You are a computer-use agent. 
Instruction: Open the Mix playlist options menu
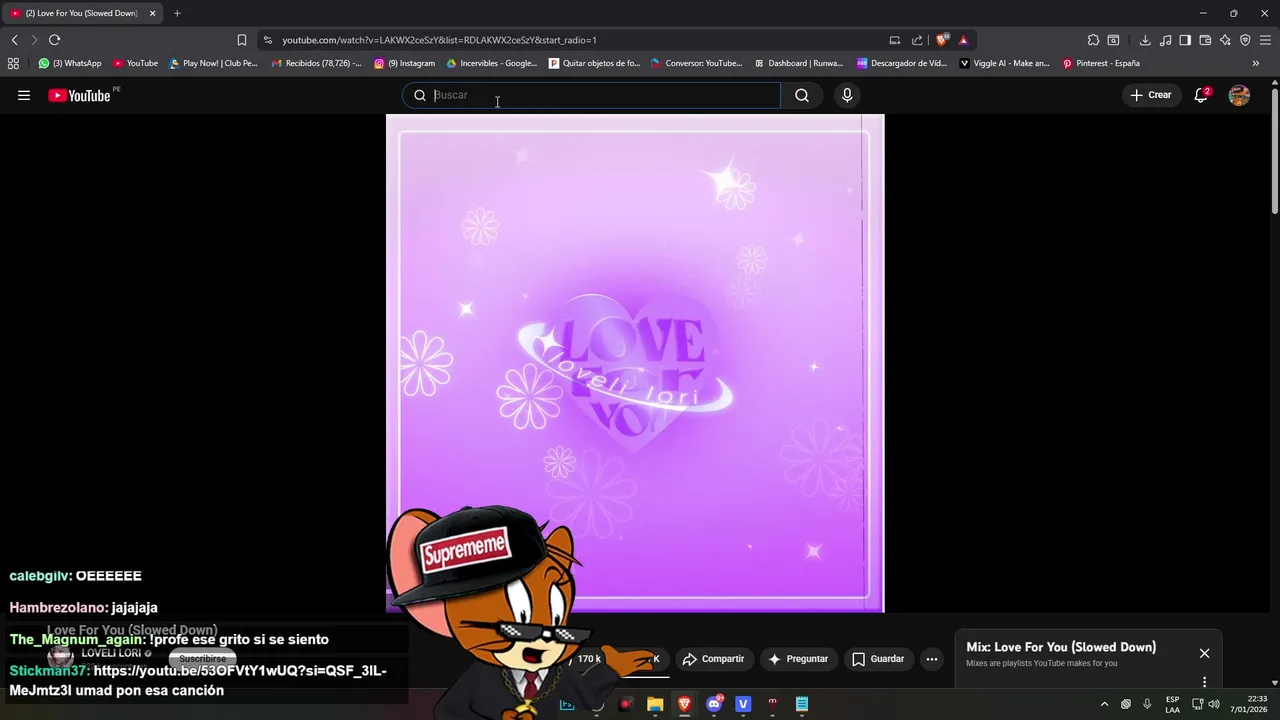[1204, 682]
